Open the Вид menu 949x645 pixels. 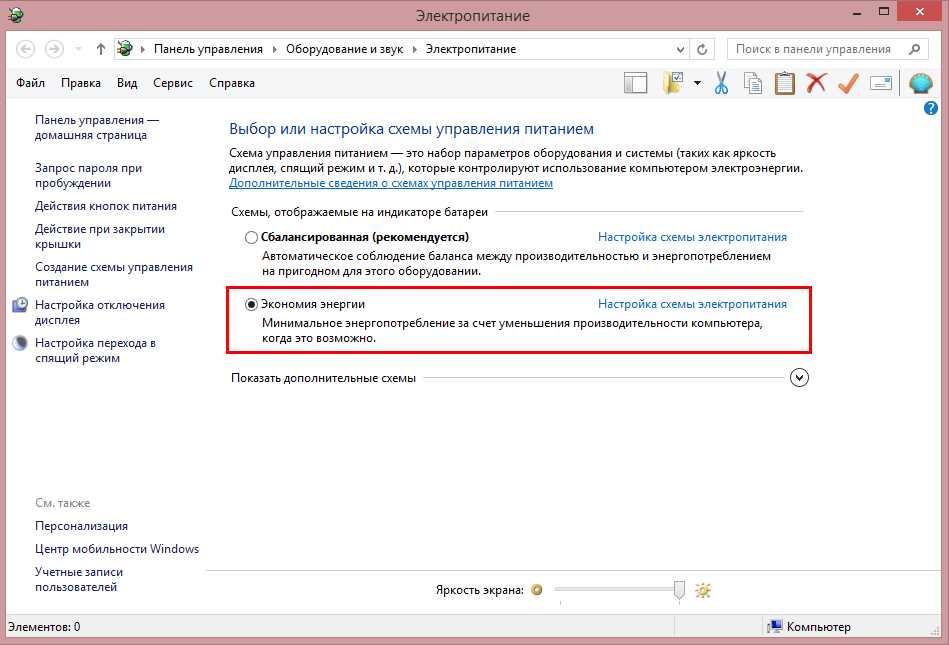(x=127, y=83)
